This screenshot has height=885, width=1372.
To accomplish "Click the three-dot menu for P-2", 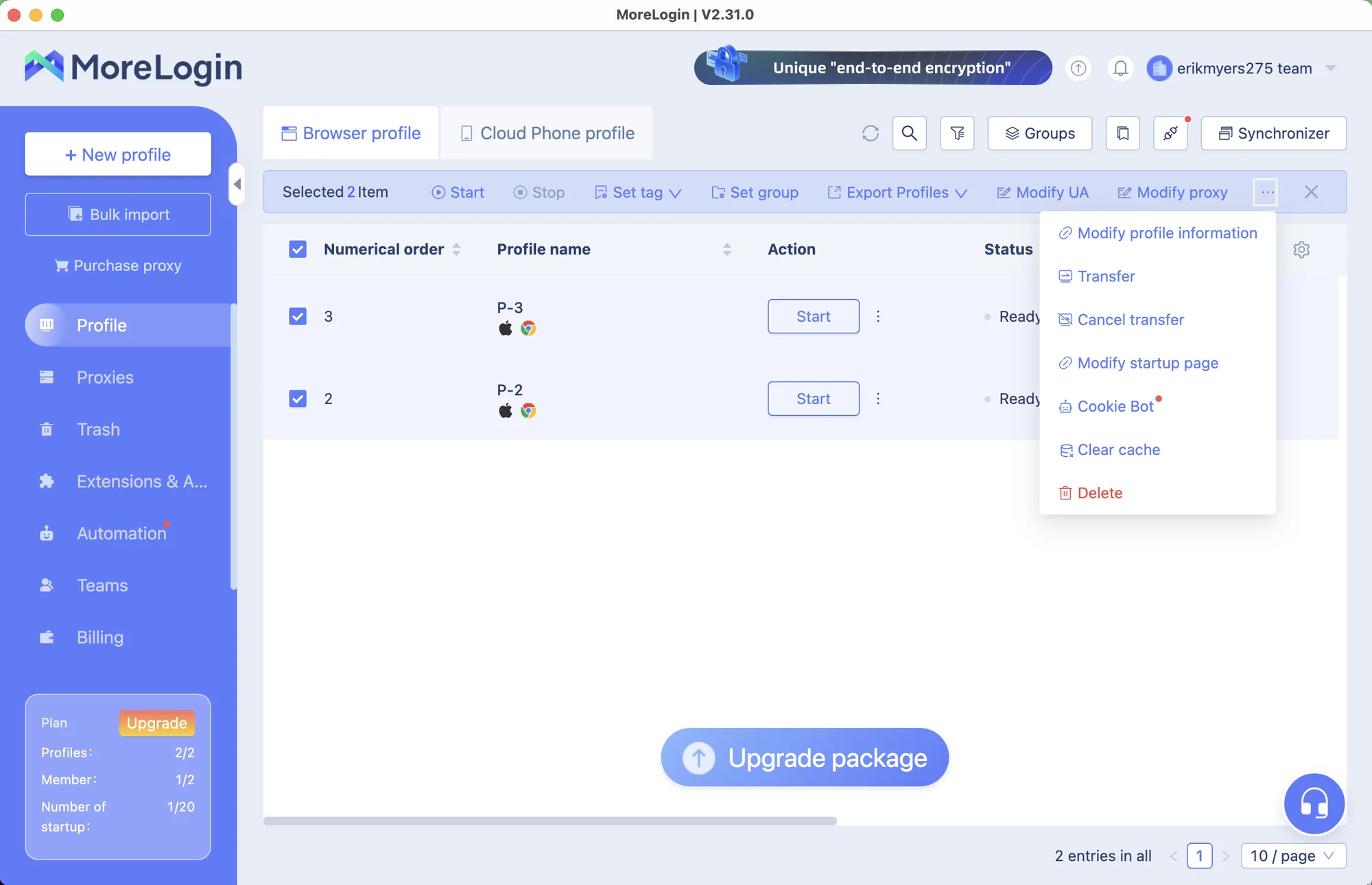I will click(x=877, y=399).
